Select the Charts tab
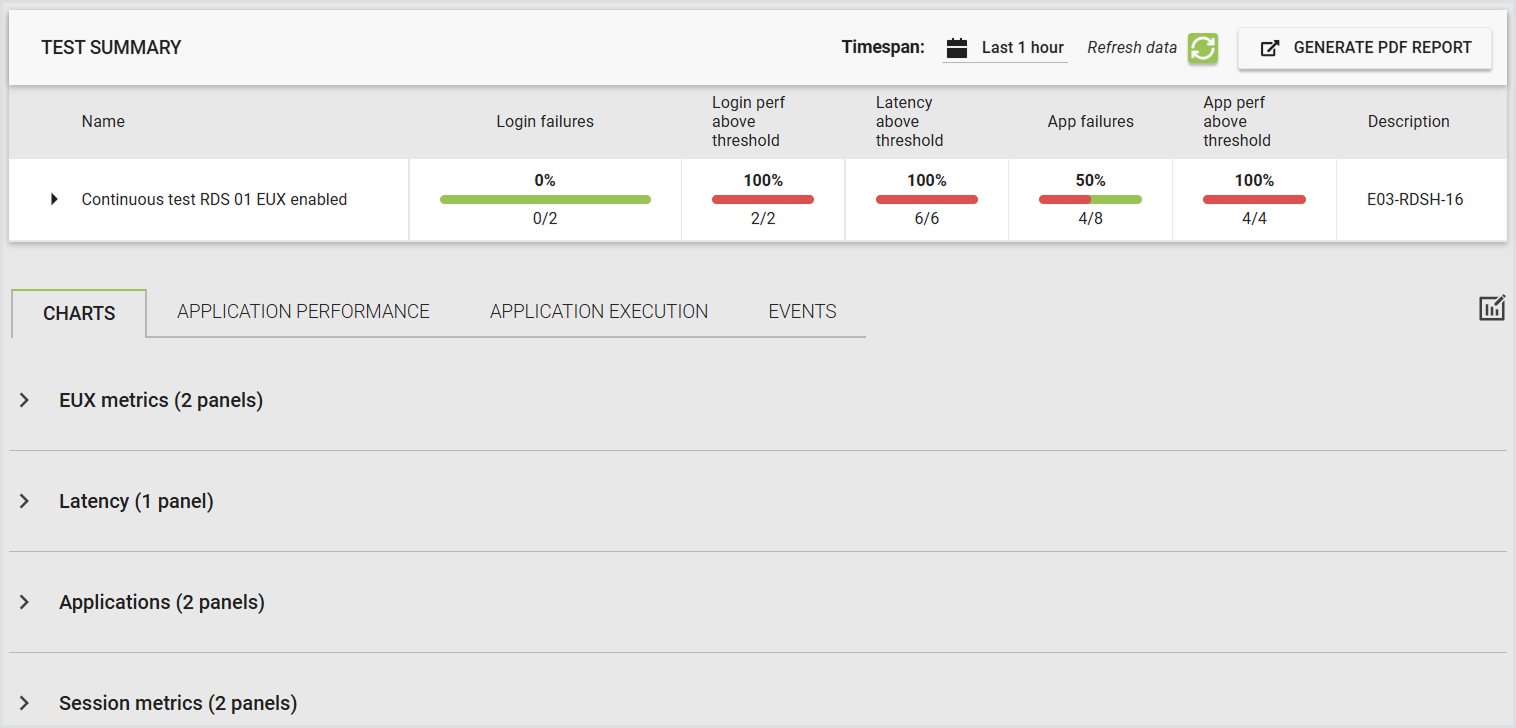This screenshot has width=1516, height=728. pos(79,313)
